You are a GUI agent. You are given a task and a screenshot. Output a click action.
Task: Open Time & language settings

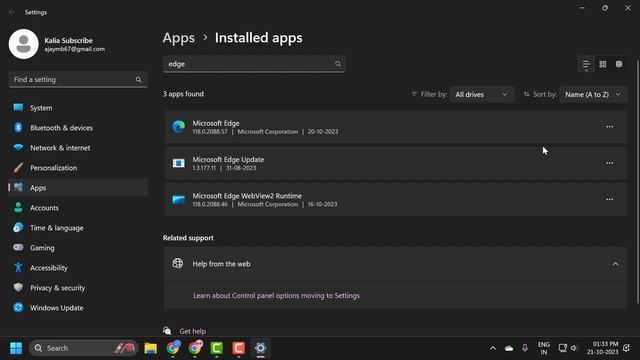(x=78, y=228)
